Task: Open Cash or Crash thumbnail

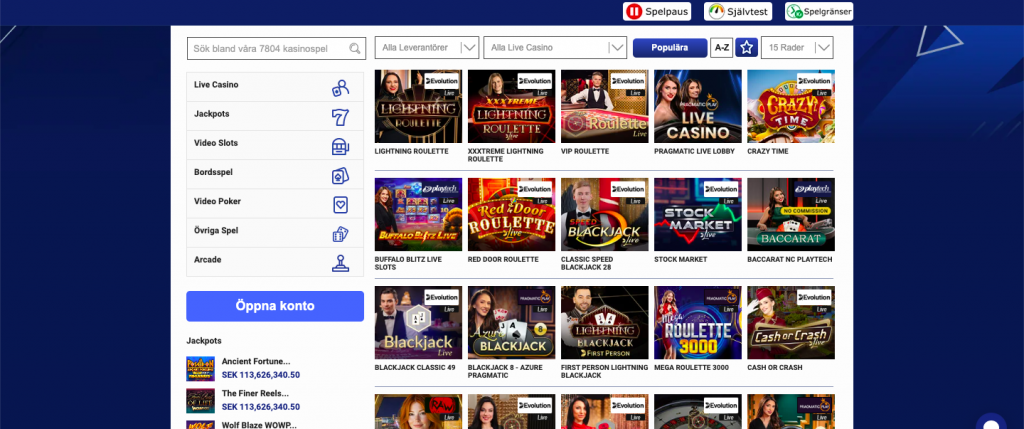Action: [x=791, y=323]
